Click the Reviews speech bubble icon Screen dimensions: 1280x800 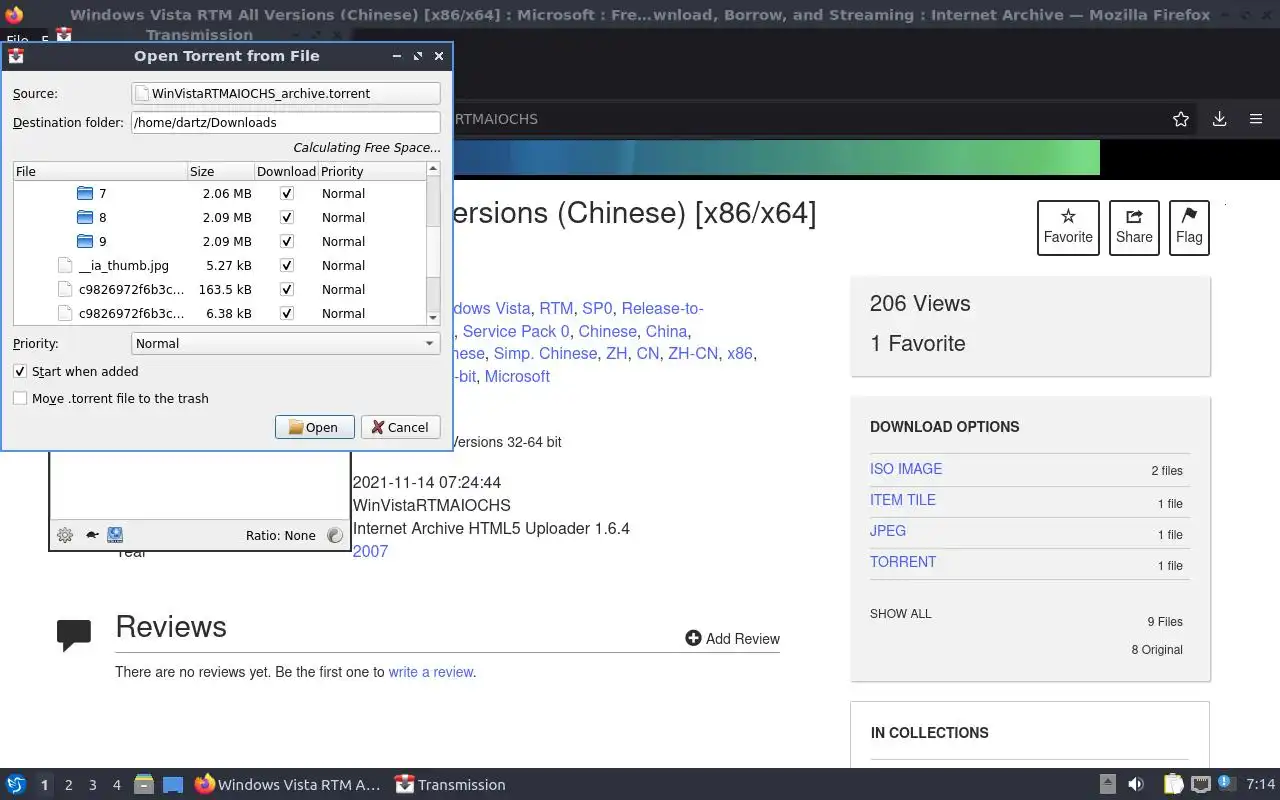click(74, 635)
